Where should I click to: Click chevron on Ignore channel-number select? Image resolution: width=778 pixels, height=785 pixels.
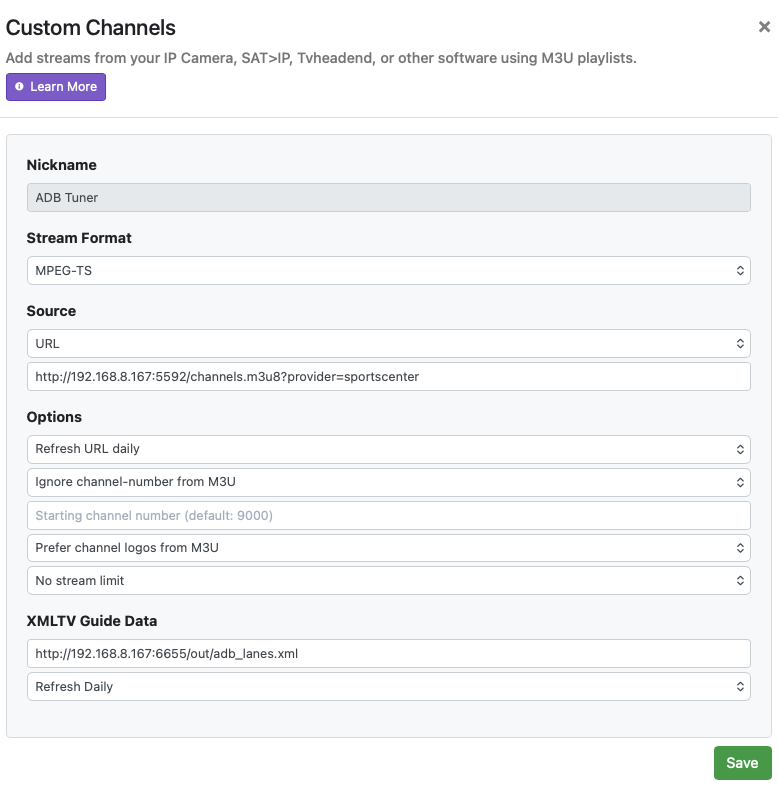pyautogui.click(x=740, y=482)
